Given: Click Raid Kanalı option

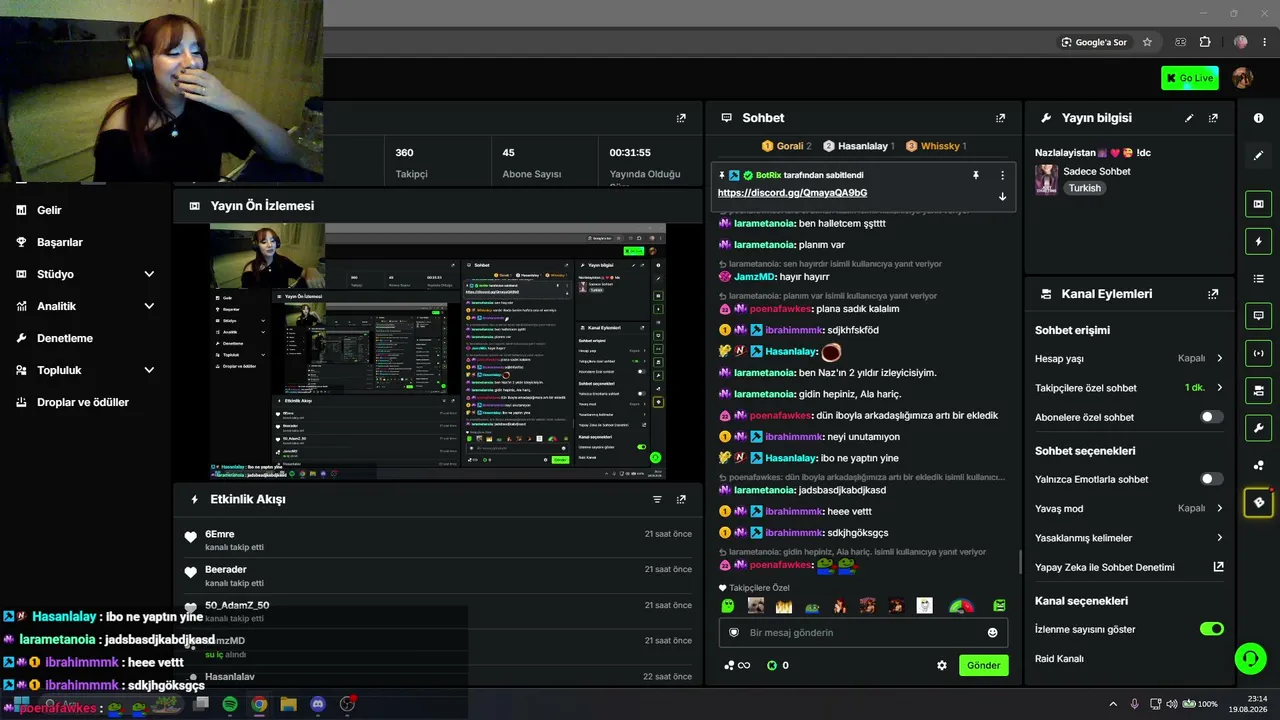Looking at the screenshot, I should pyautogui.click(x=1059, y=659).
